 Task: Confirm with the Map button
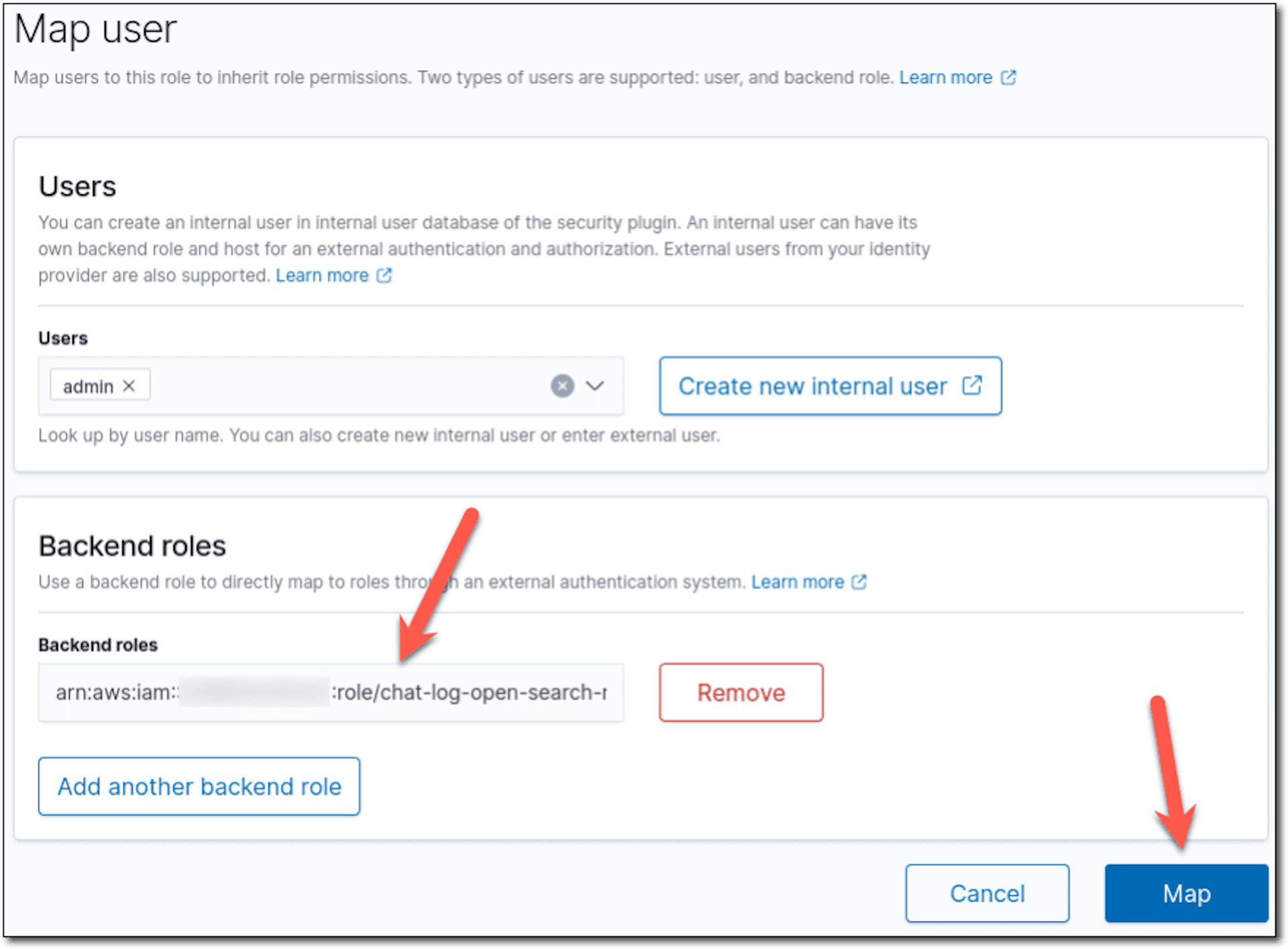pyautogui.click(x=1186, y=893)
